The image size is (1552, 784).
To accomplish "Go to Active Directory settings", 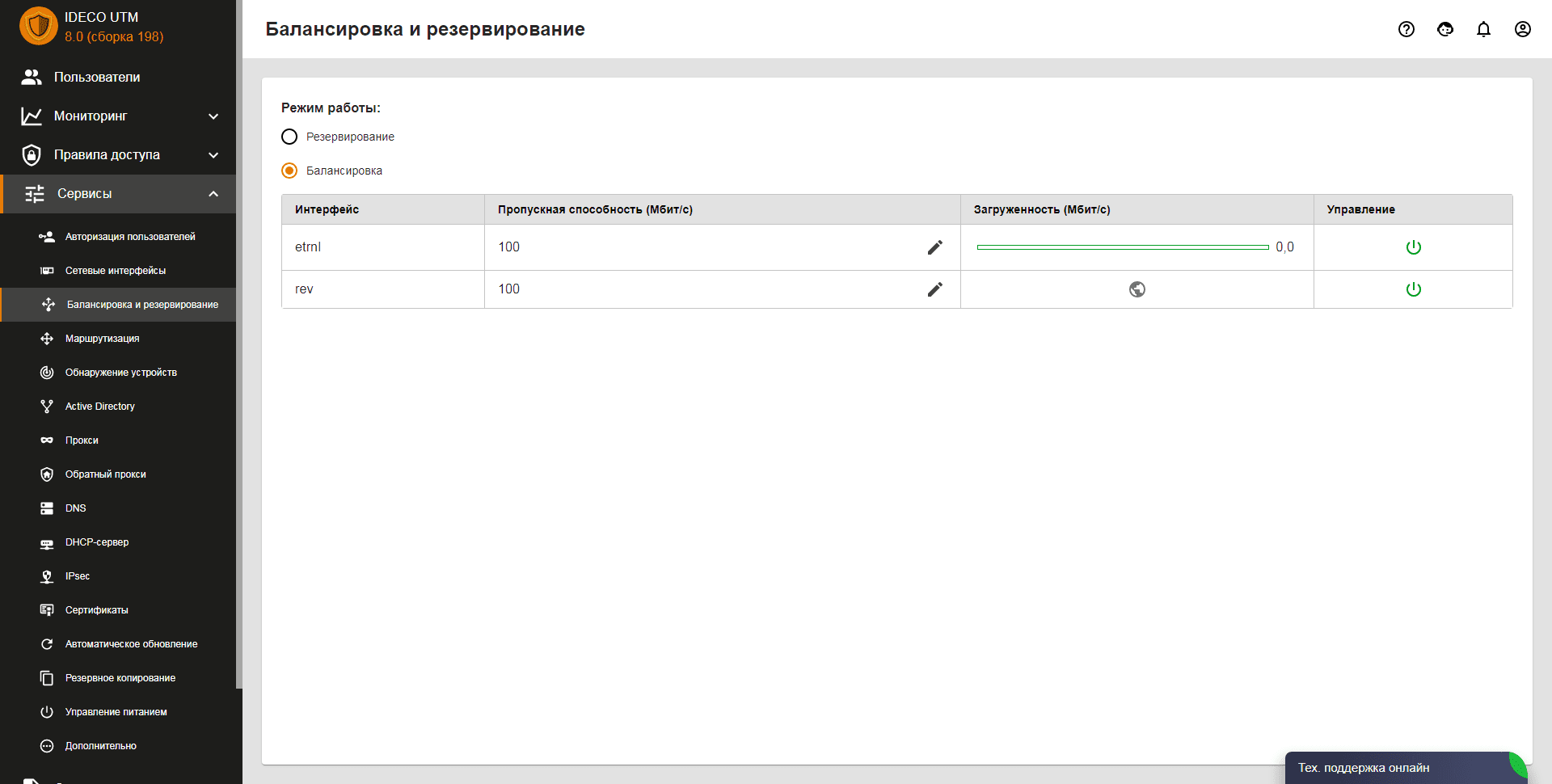I will tap(99, 407).
